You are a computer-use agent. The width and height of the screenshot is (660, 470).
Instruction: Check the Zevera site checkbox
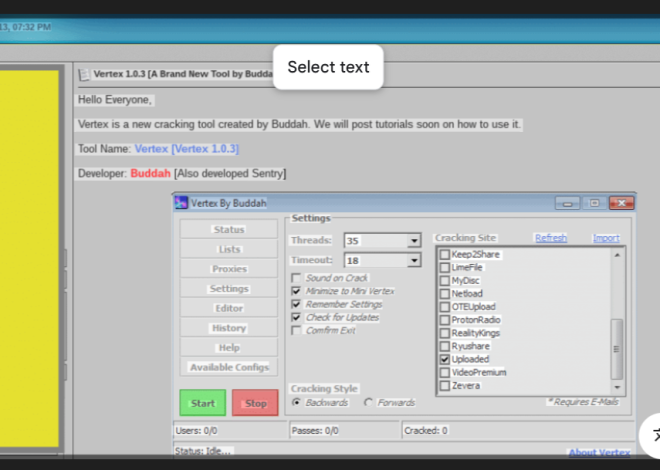tap(444, 385)
